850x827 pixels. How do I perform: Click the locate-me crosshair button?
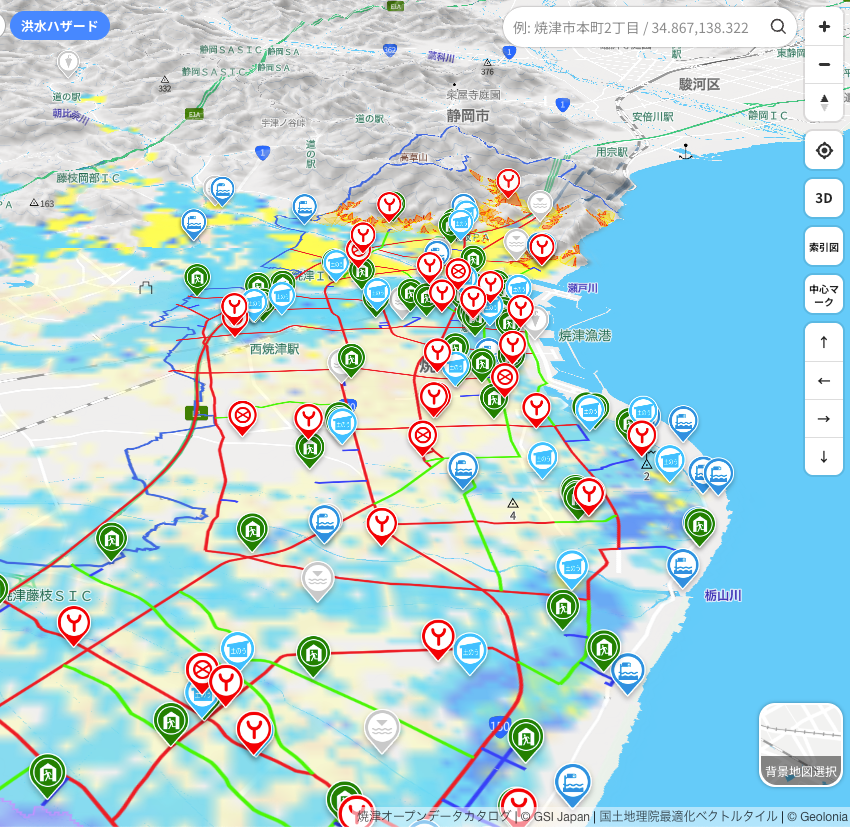pyautogui.click(x=823, y=150)
